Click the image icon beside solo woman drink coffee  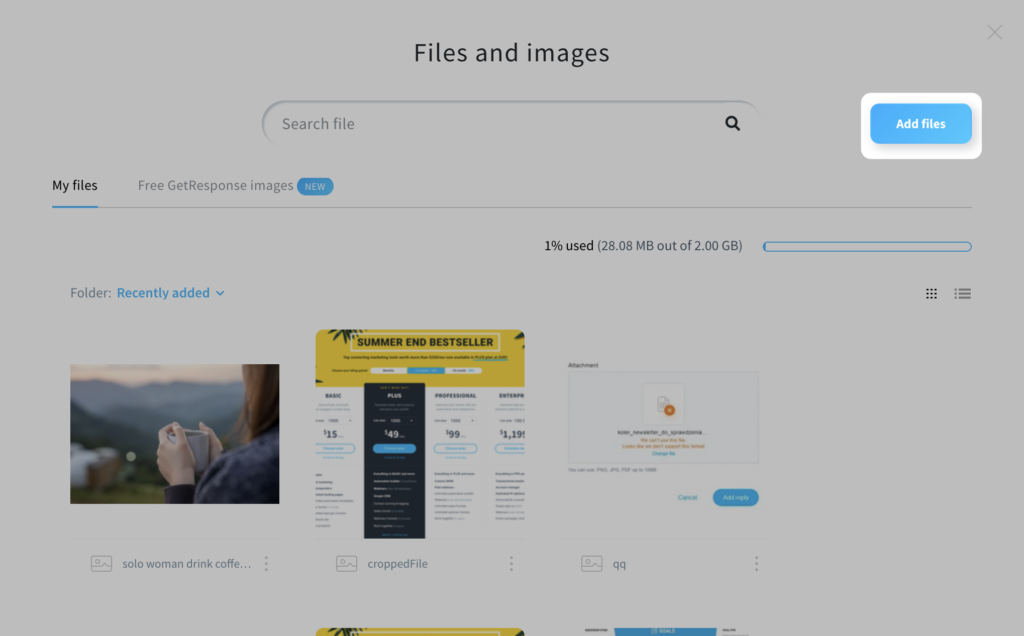pyautogui.click(x=100, y=563)
